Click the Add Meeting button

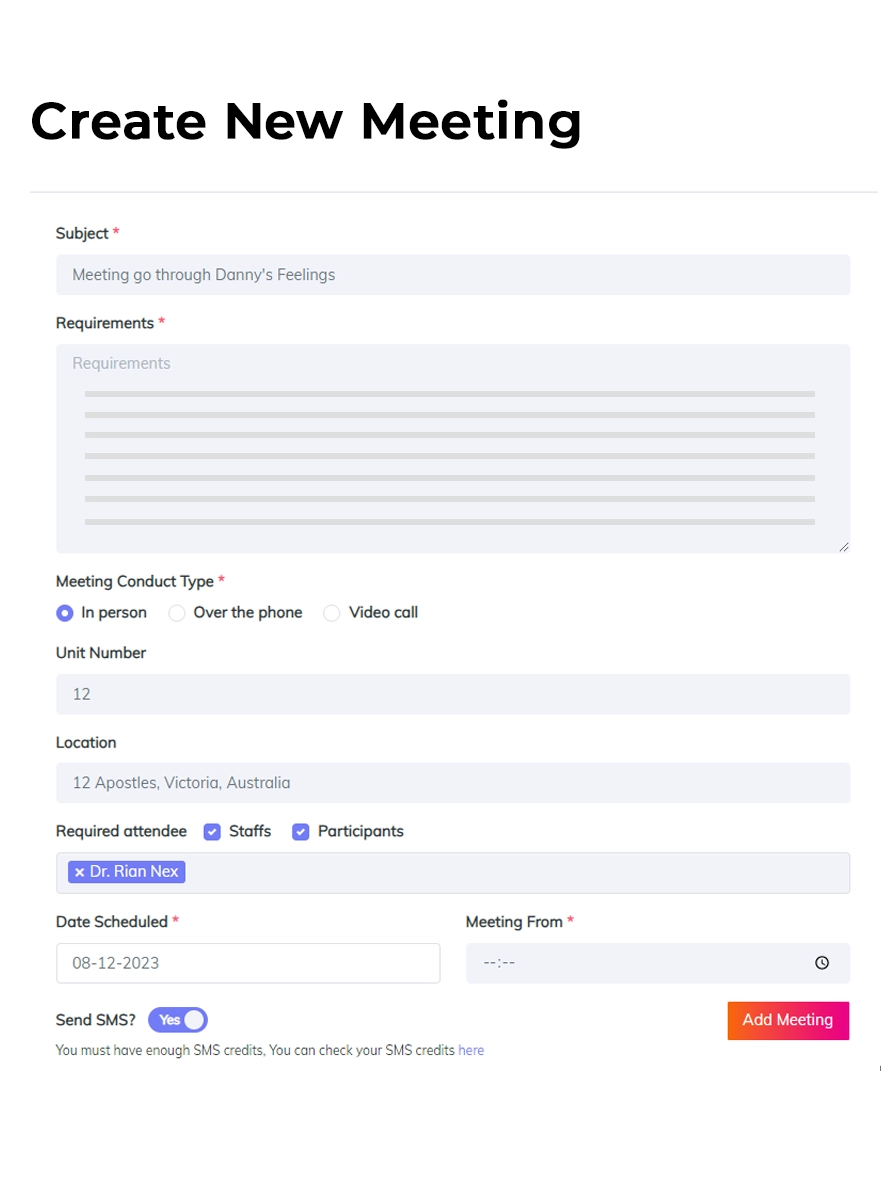(788, 1021)
